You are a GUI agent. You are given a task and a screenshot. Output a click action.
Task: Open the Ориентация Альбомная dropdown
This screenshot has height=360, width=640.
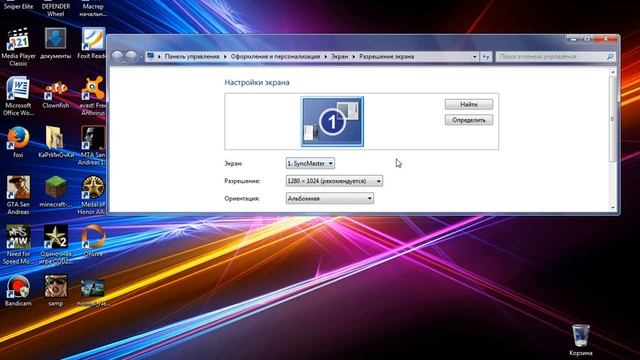click(329, 198)
